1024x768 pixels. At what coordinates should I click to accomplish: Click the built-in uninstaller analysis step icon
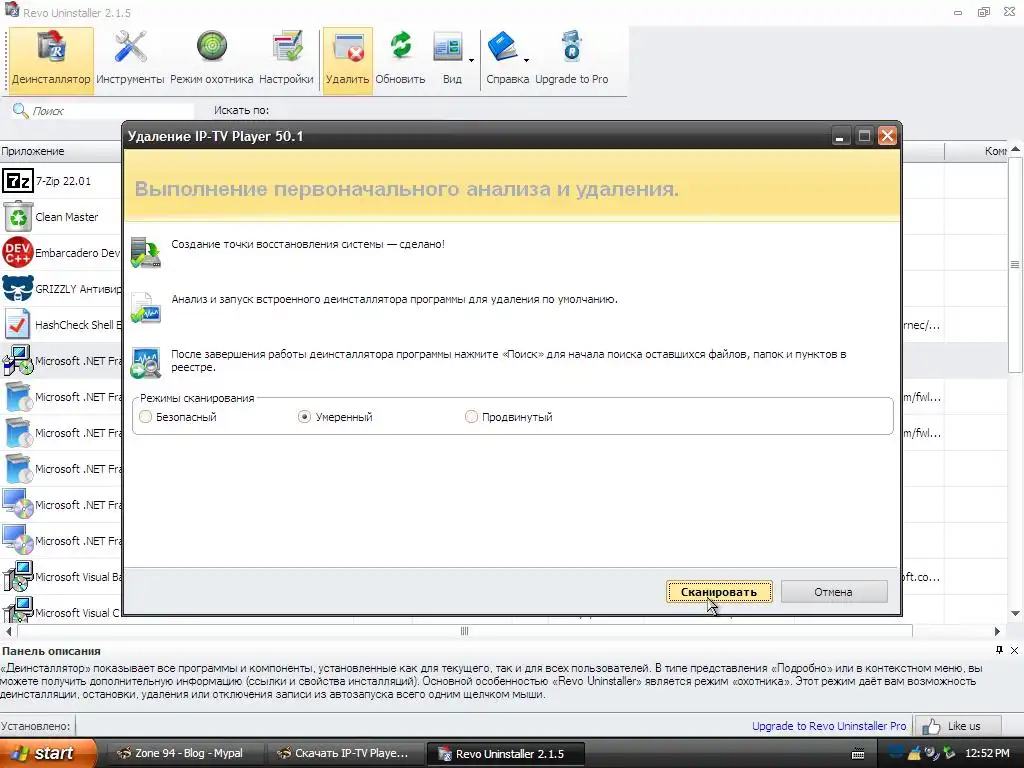[x=146, y=308]
